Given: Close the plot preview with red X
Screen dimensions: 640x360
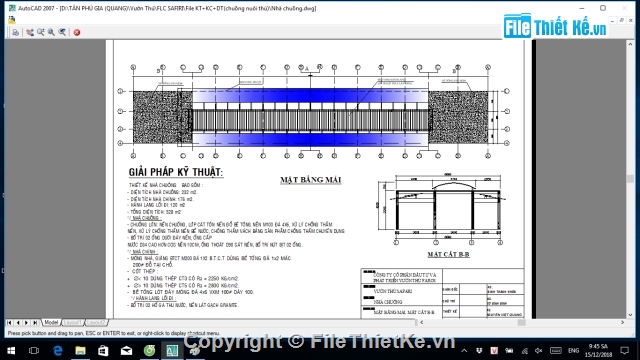Looking at the screenshot, I should [x=77, y=32].
